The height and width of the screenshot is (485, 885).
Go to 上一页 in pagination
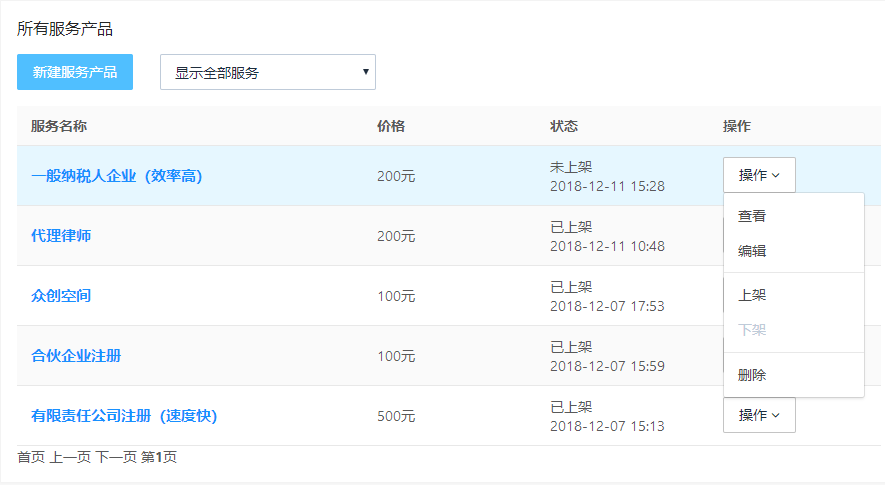click(70, 457)
